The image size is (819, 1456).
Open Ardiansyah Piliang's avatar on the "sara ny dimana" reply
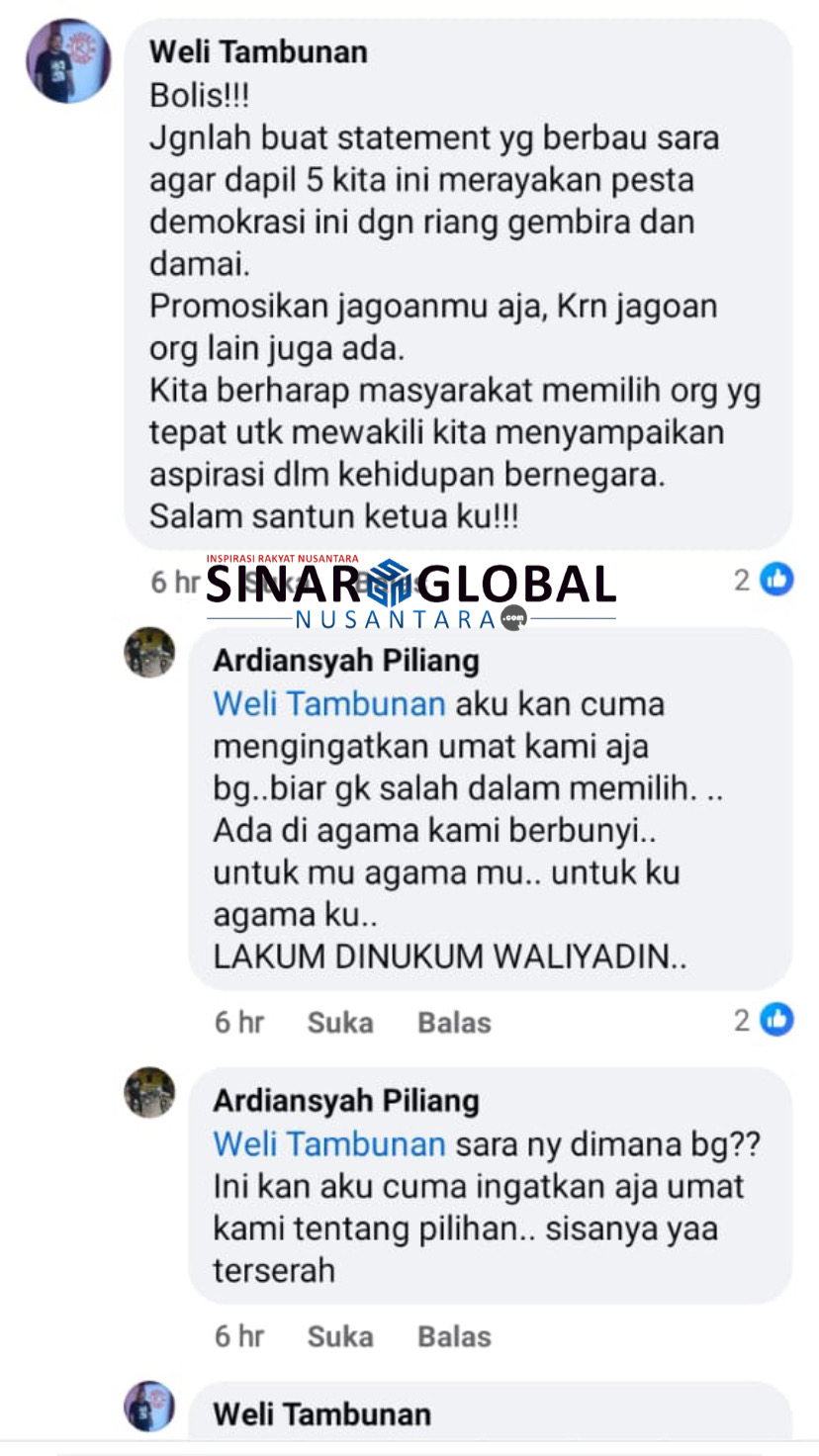[x=149, y=1092]
